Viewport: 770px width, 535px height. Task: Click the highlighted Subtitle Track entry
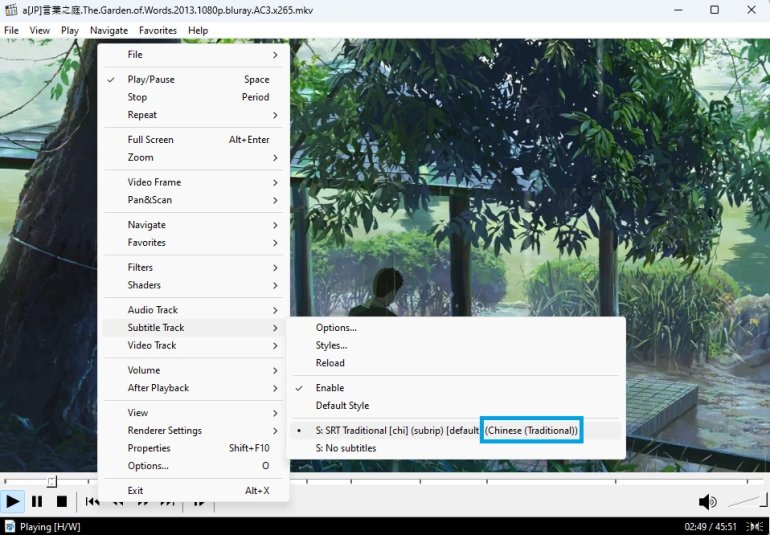point(193,328)
